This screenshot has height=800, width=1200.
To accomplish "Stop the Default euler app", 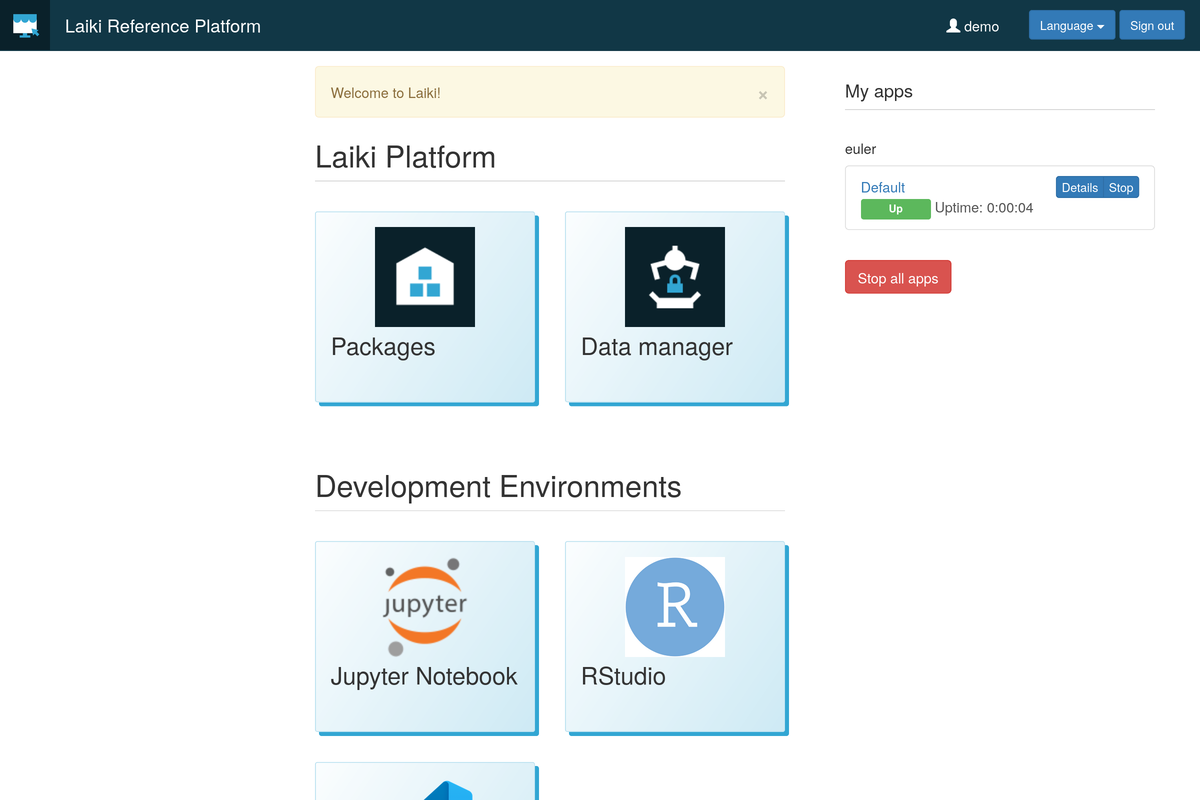I will pos(1121,187).
